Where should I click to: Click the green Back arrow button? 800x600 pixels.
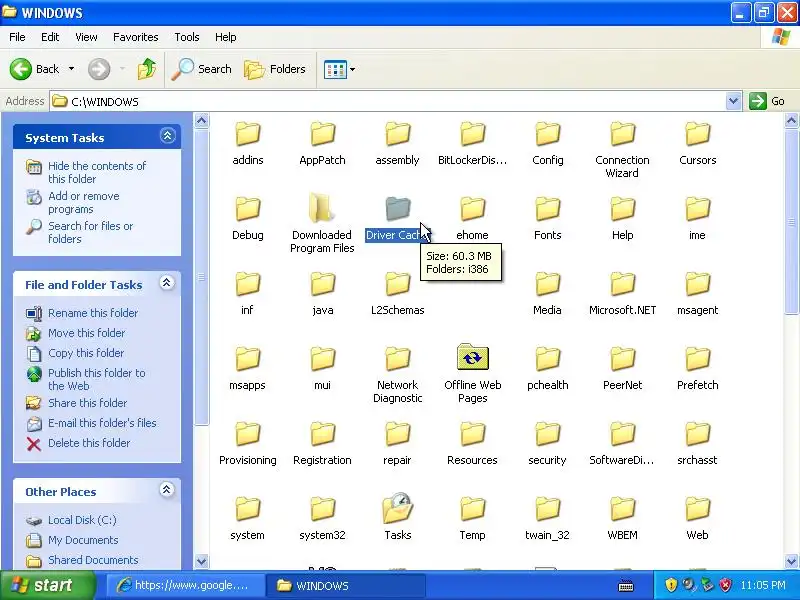tap(20, 69)
